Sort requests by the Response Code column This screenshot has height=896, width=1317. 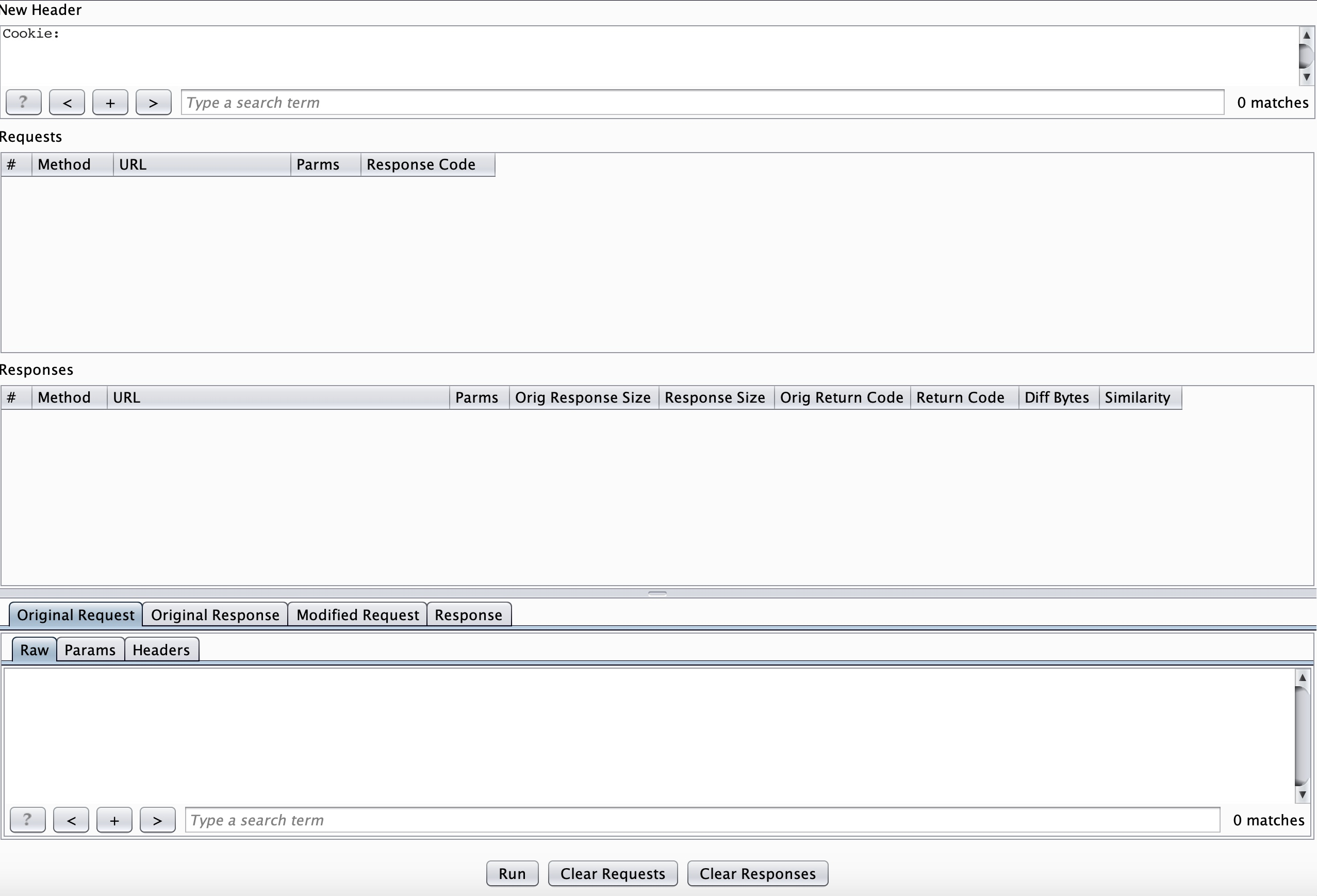[420, 164]
